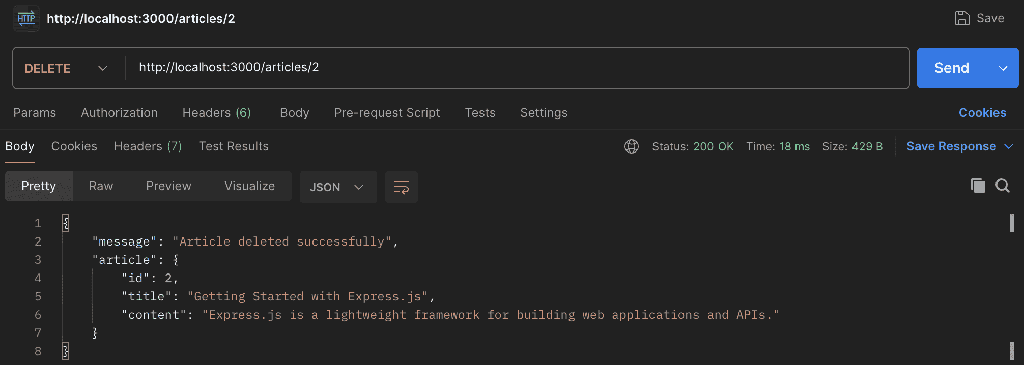Click the network globe icon near Status

tap(631, 146)
